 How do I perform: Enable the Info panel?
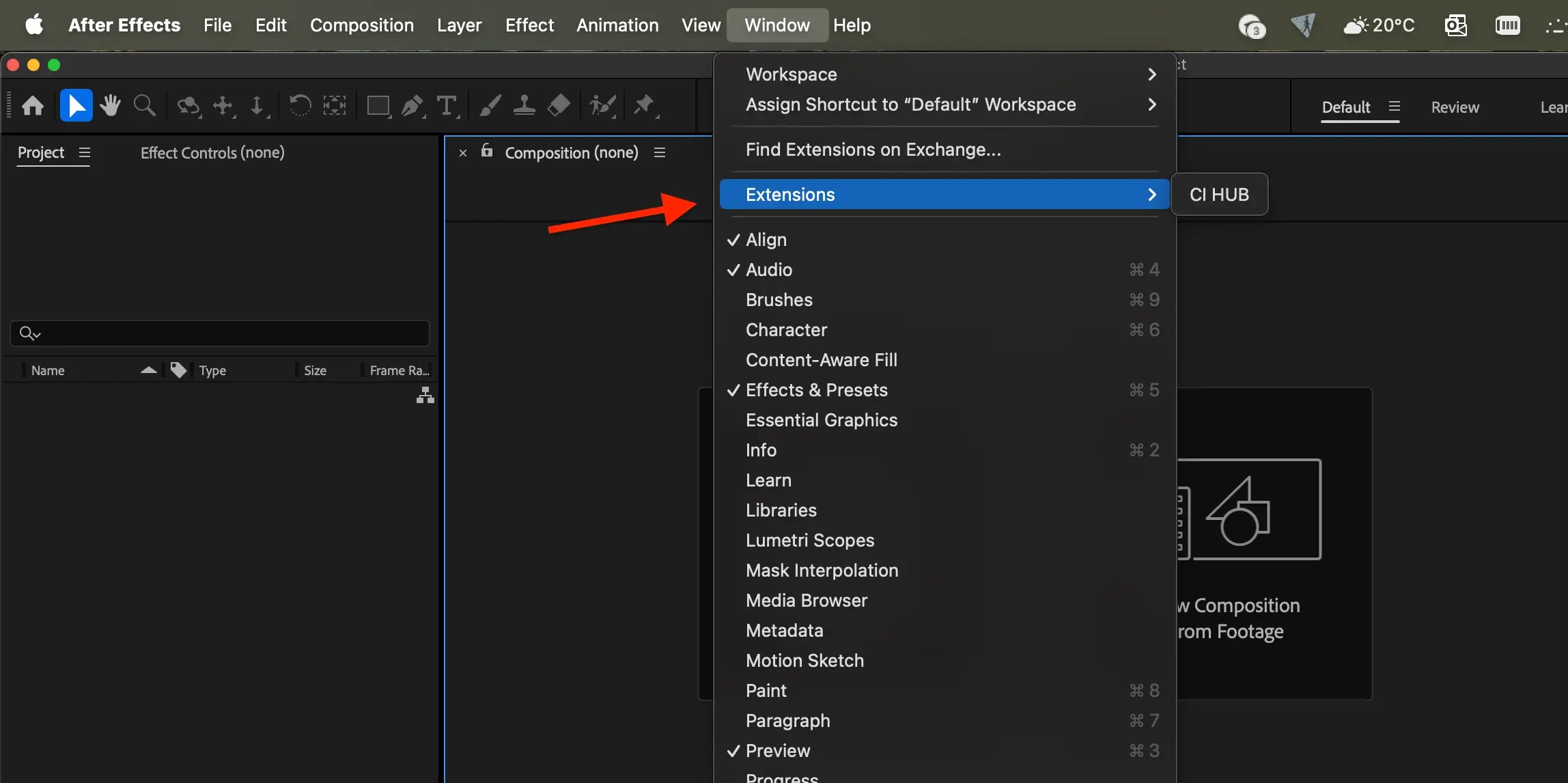tap(946, 450)
